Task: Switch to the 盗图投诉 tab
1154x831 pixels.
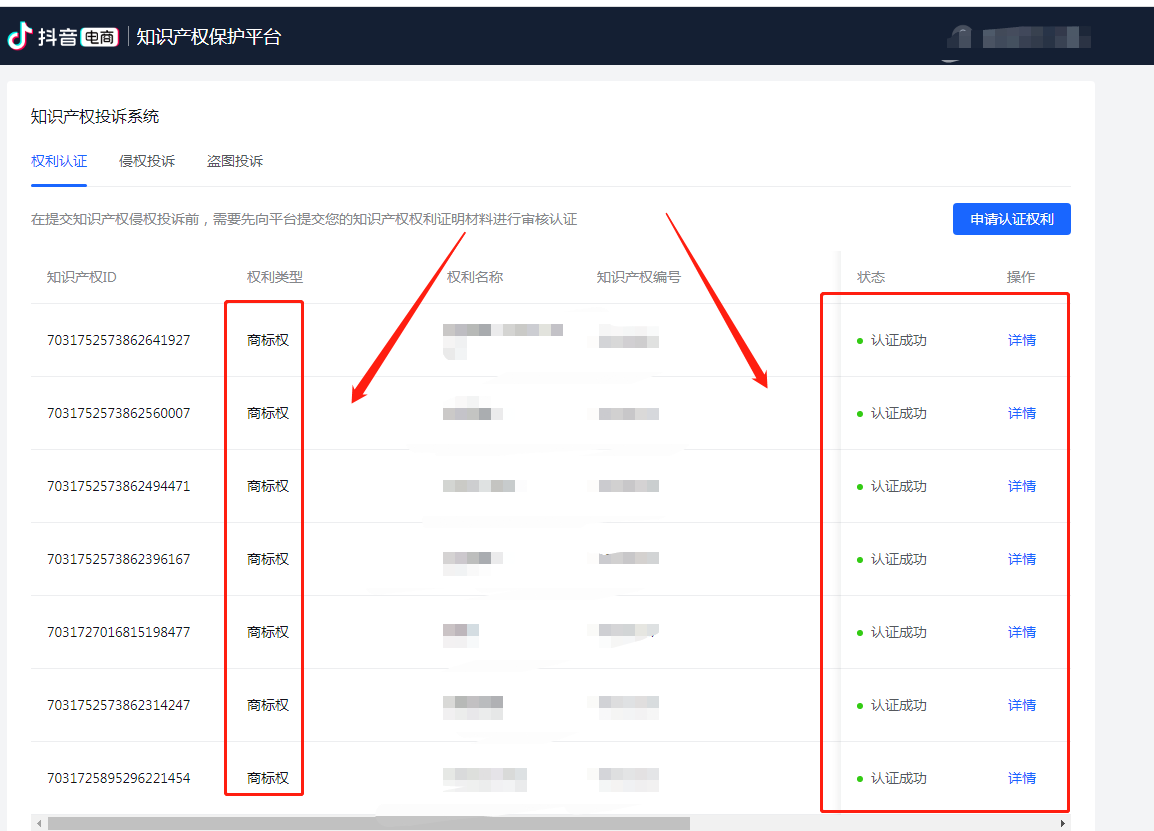Action: click(x=234, y=161)
